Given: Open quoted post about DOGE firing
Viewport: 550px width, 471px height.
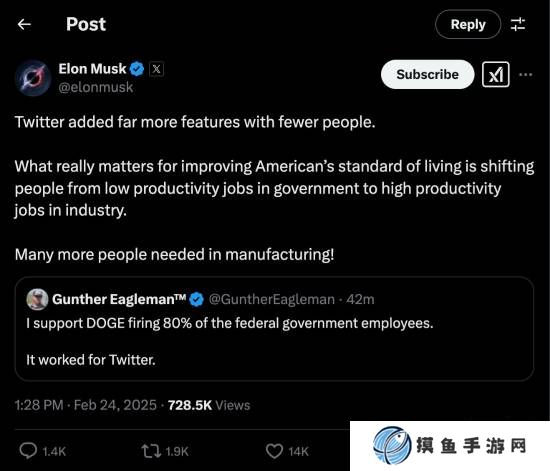Looking at the screenshot, I should pyautogui.click(x=274, y=329).
